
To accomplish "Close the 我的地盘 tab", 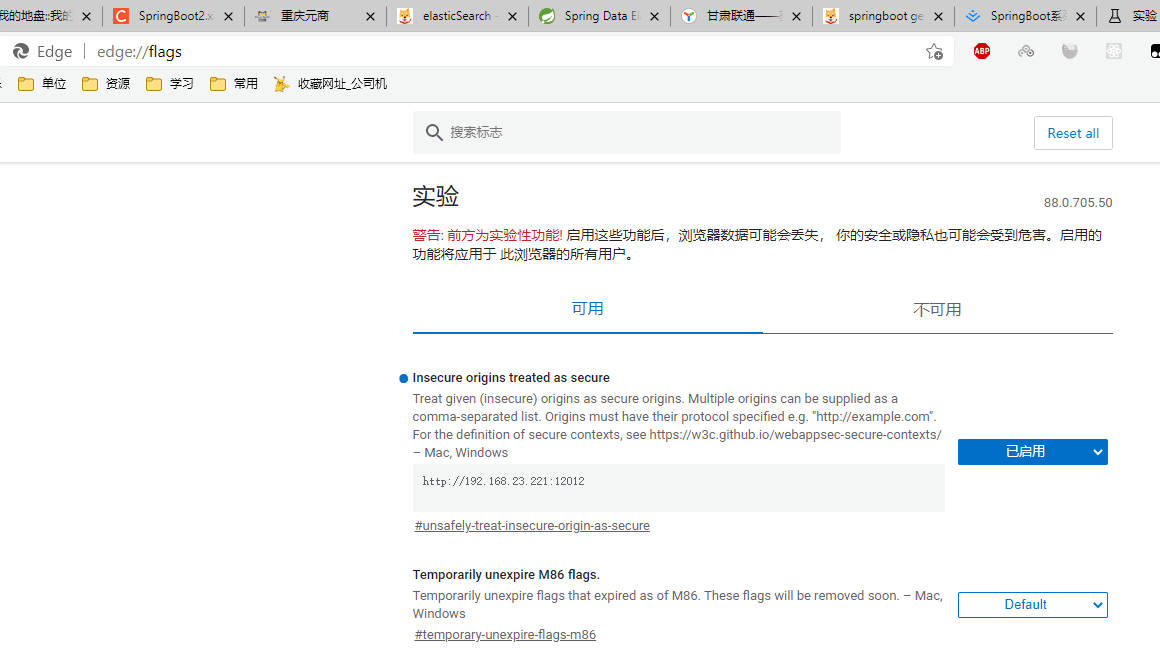I will coord(86,16).
